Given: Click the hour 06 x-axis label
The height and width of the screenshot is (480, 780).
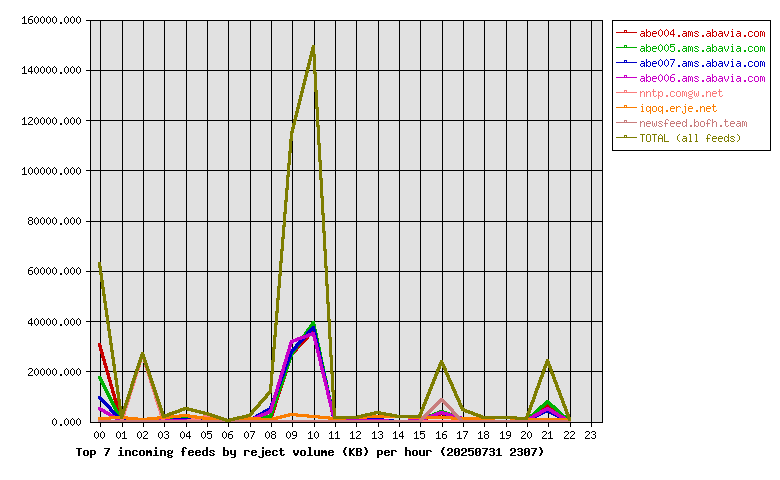Looking at the screenshot, I should pyautogui.click(x=228, y=435).
